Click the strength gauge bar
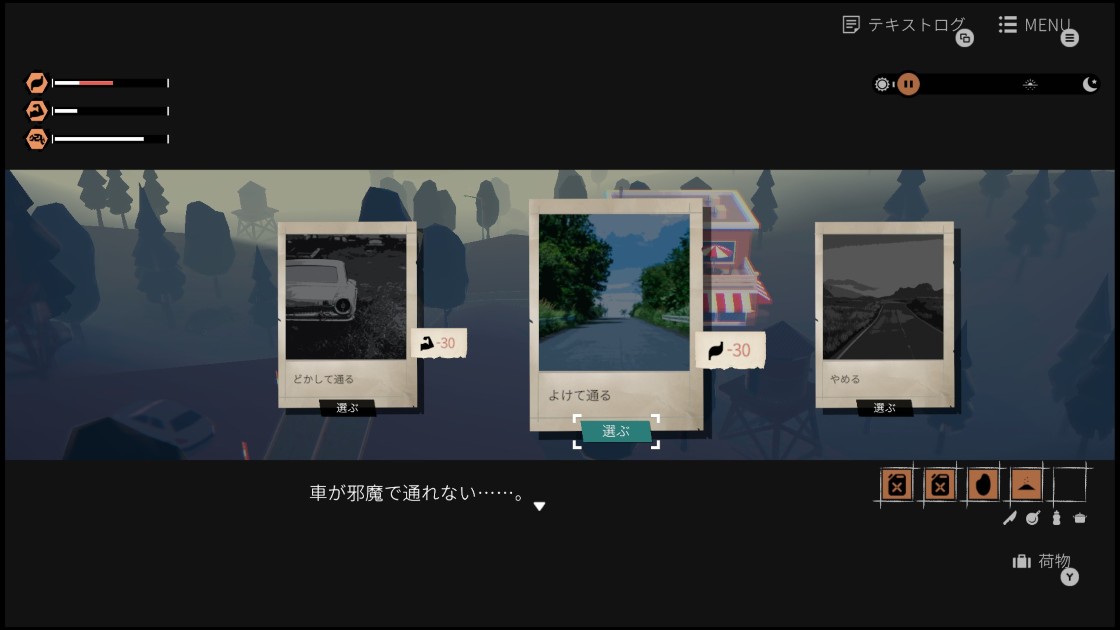 (x=110, y=111)
